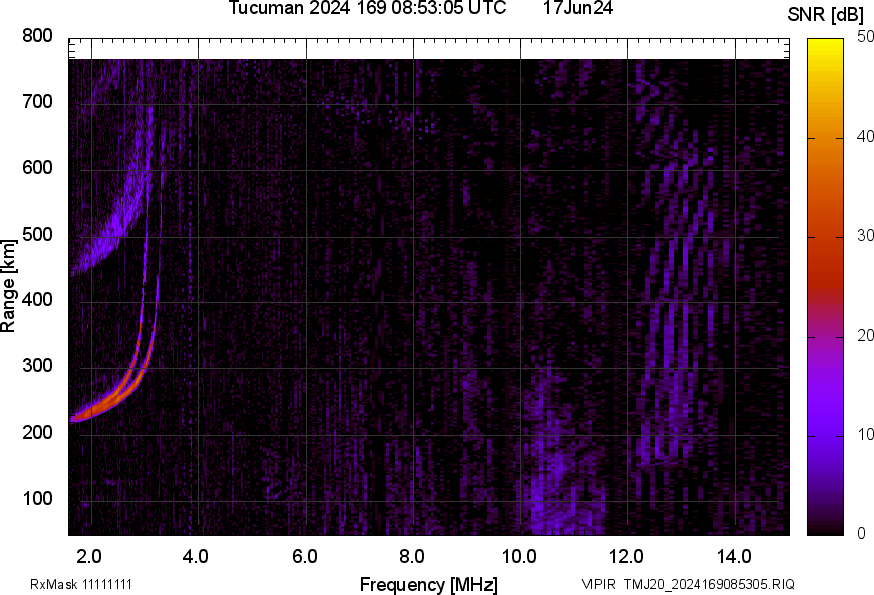874x595 pixels.
Task: Click frequency tick label '8.0'
Action: [x=412, y=556]
